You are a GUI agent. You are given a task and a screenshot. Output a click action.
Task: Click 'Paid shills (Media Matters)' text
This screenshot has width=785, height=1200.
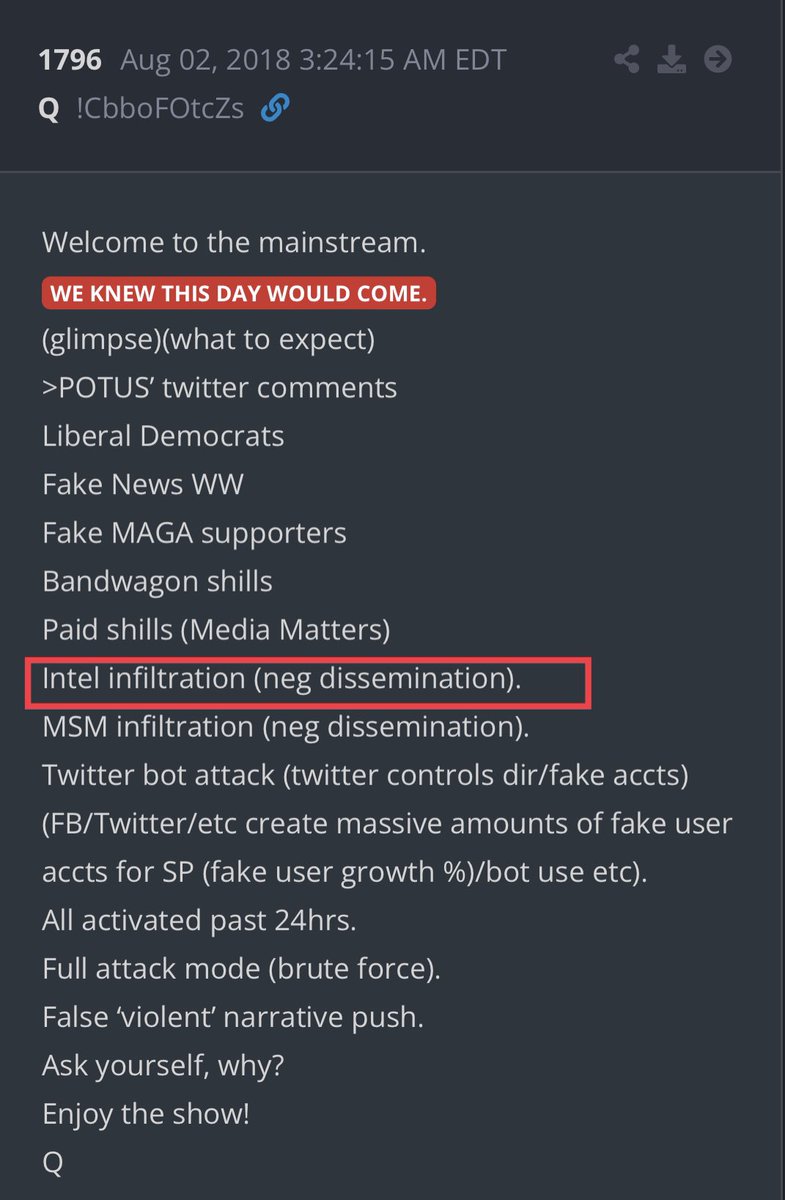pos(216,630)
